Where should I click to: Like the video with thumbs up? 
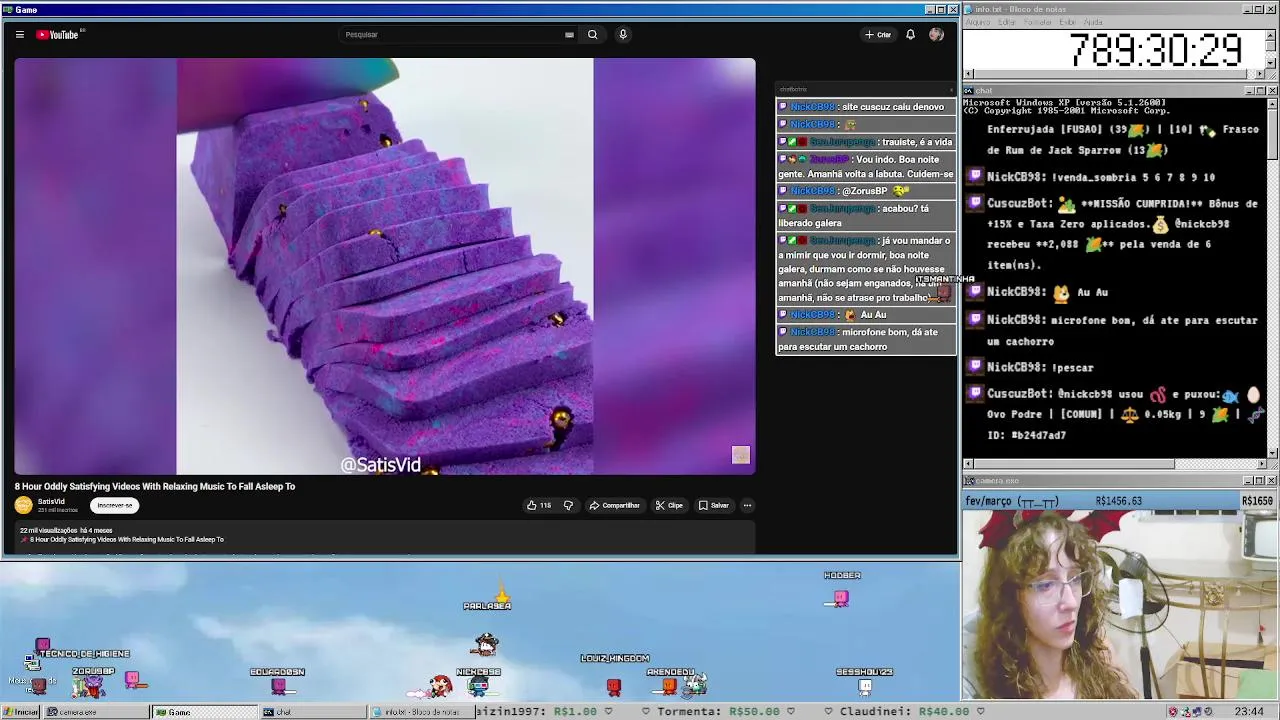539,505
